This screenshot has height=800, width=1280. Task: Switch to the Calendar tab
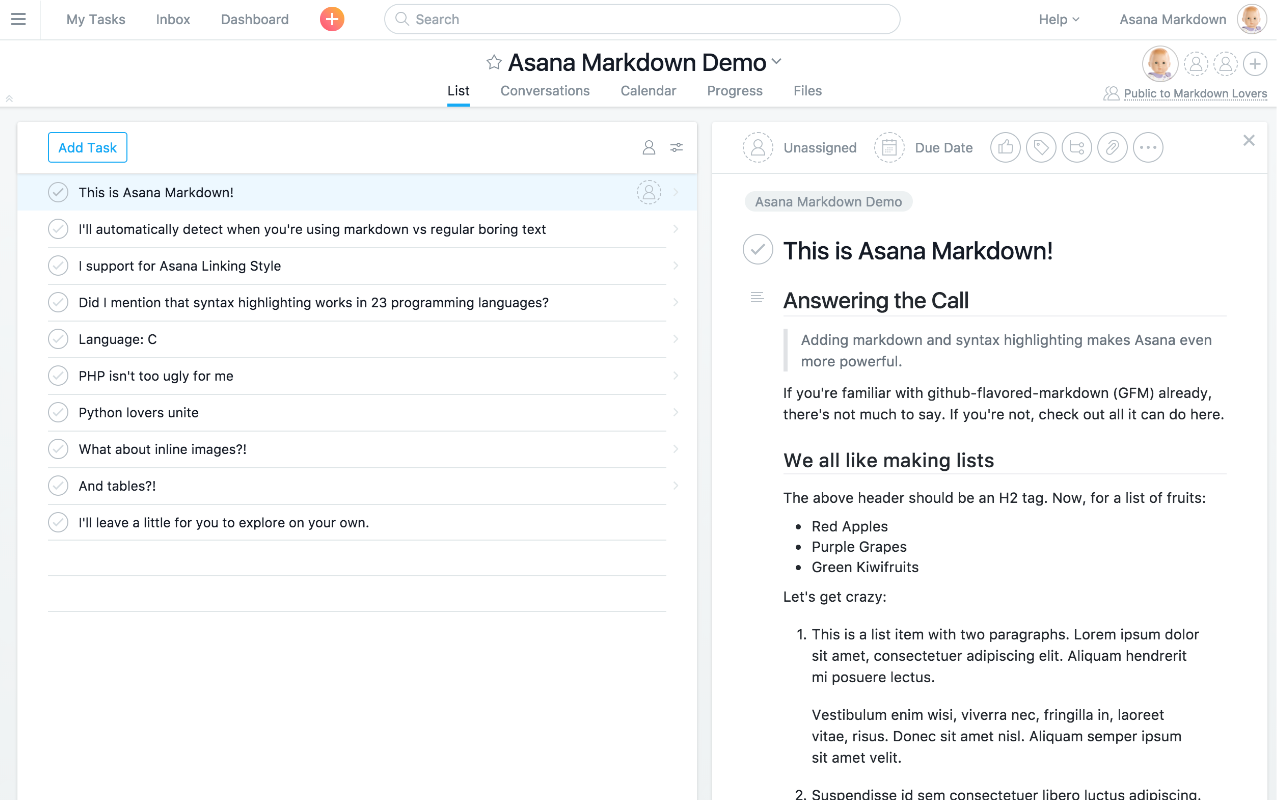click(647, 91)
